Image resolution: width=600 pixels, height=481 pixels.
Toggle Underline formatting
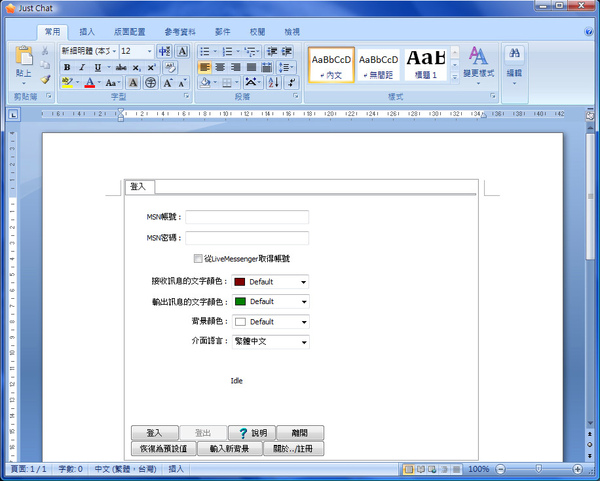pos(98,67)
